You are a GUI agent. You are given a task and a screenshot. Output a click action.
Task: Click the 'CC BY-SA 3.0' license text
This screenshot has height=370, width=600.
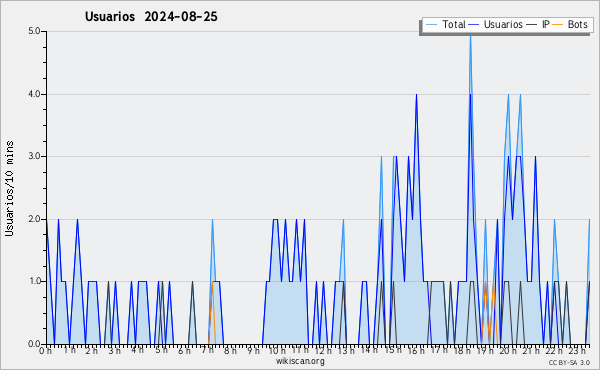click(x=569, y=363)
